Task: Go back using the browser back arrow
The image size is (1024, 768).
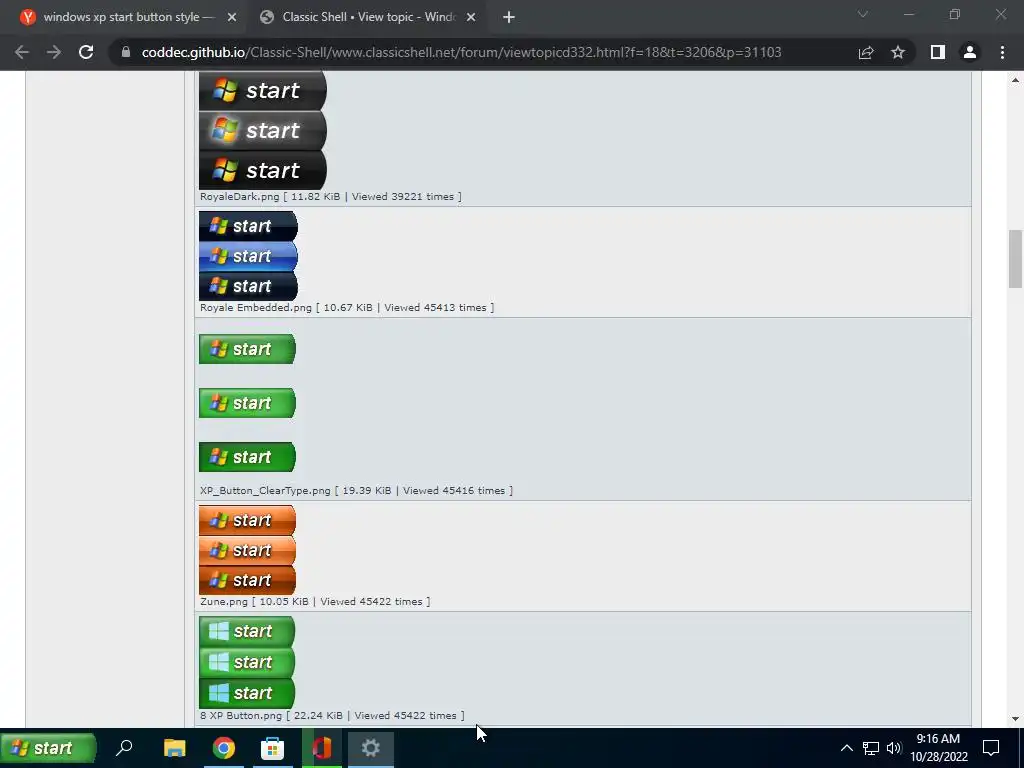Action: pyautogui.click(x=22, y=52)
